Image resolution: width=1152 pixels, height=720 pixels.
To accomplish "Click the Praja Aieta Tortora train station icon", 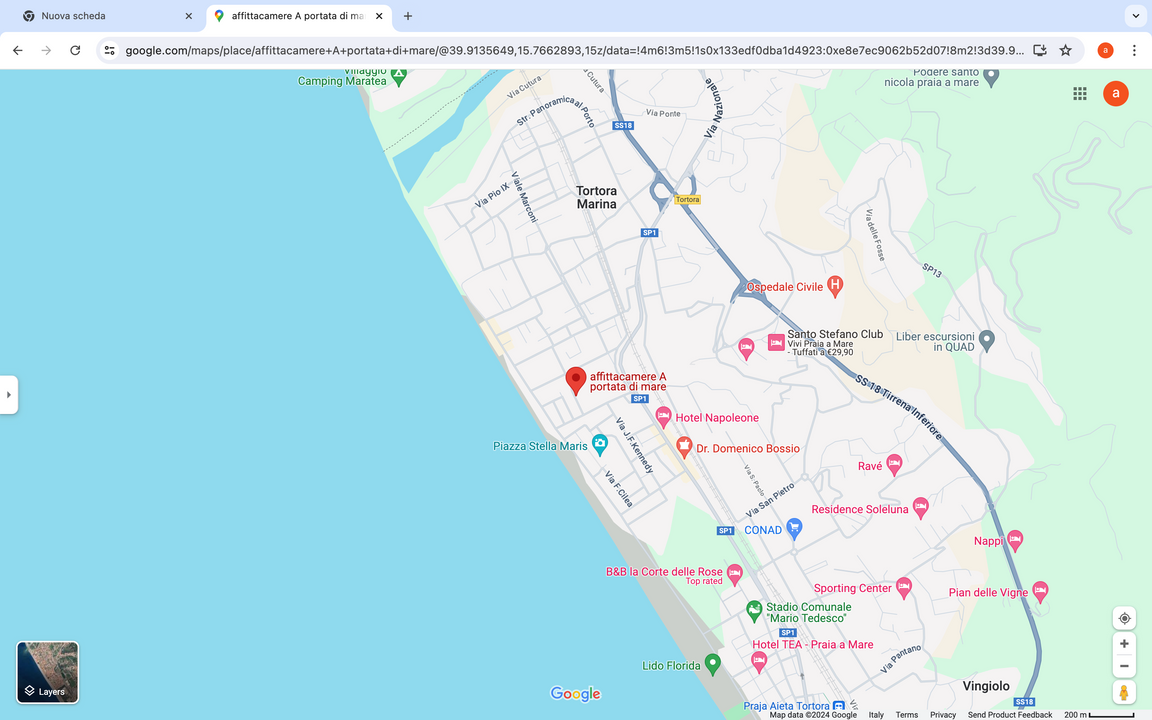I will coord(838,707).
